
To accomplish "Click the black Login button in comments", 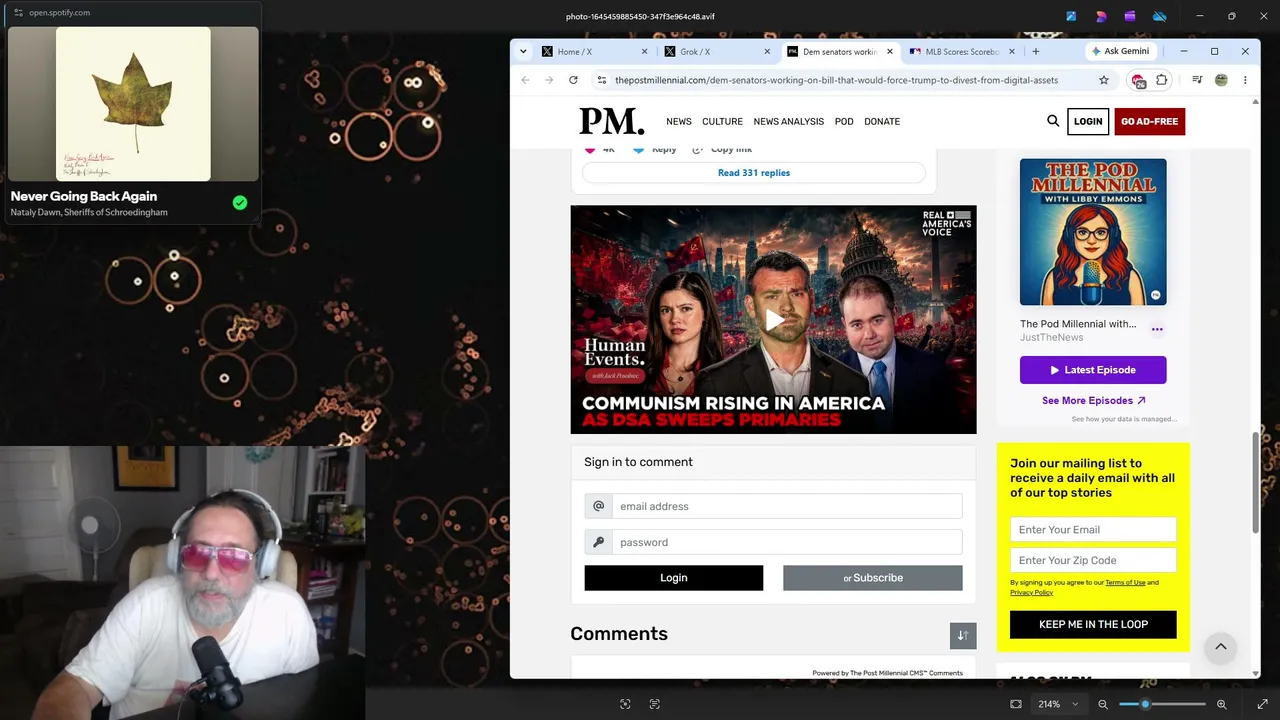I will [674, 578].
